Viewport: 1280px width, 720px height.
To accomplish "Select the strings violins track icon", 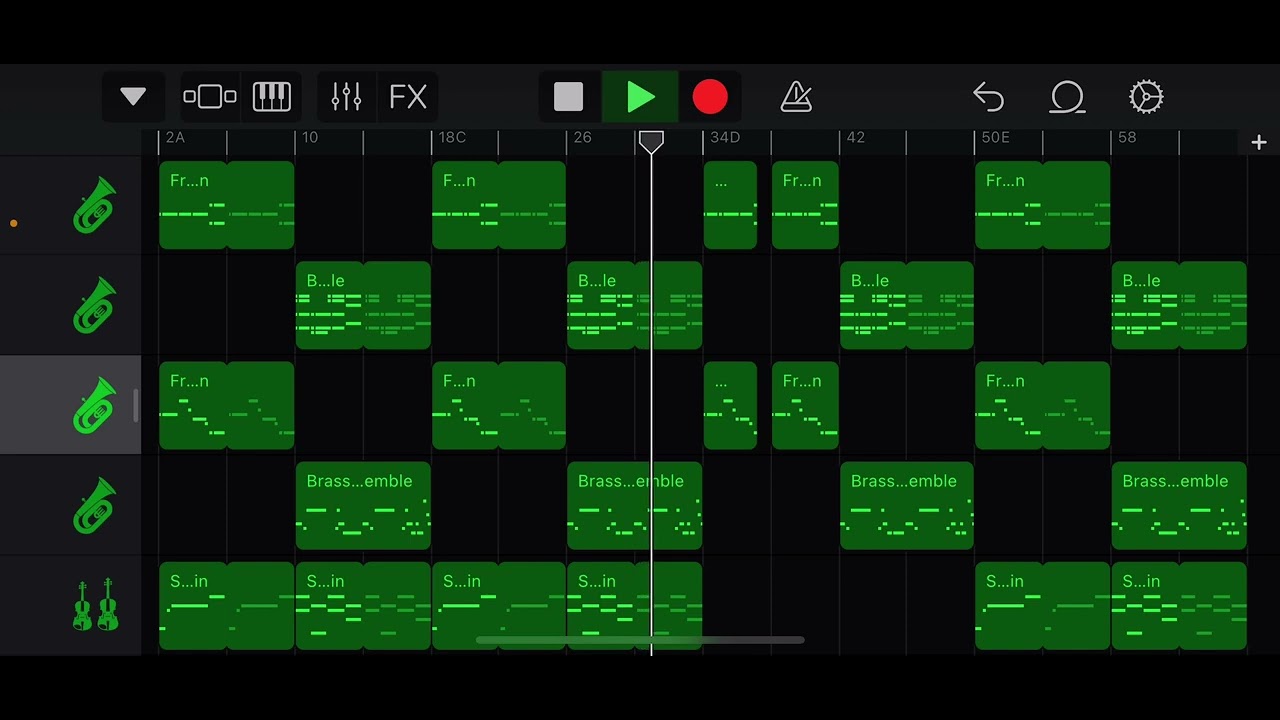I will pyautogui.click(x=95, y=605).
